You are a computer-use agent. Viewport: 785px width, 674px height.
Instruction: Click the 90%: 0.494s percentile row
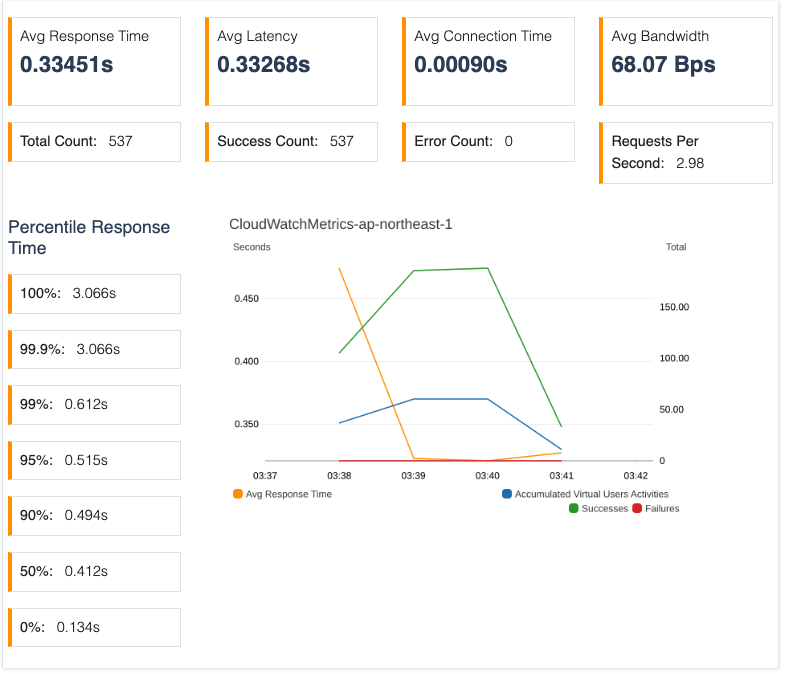[x=95, y=516]
